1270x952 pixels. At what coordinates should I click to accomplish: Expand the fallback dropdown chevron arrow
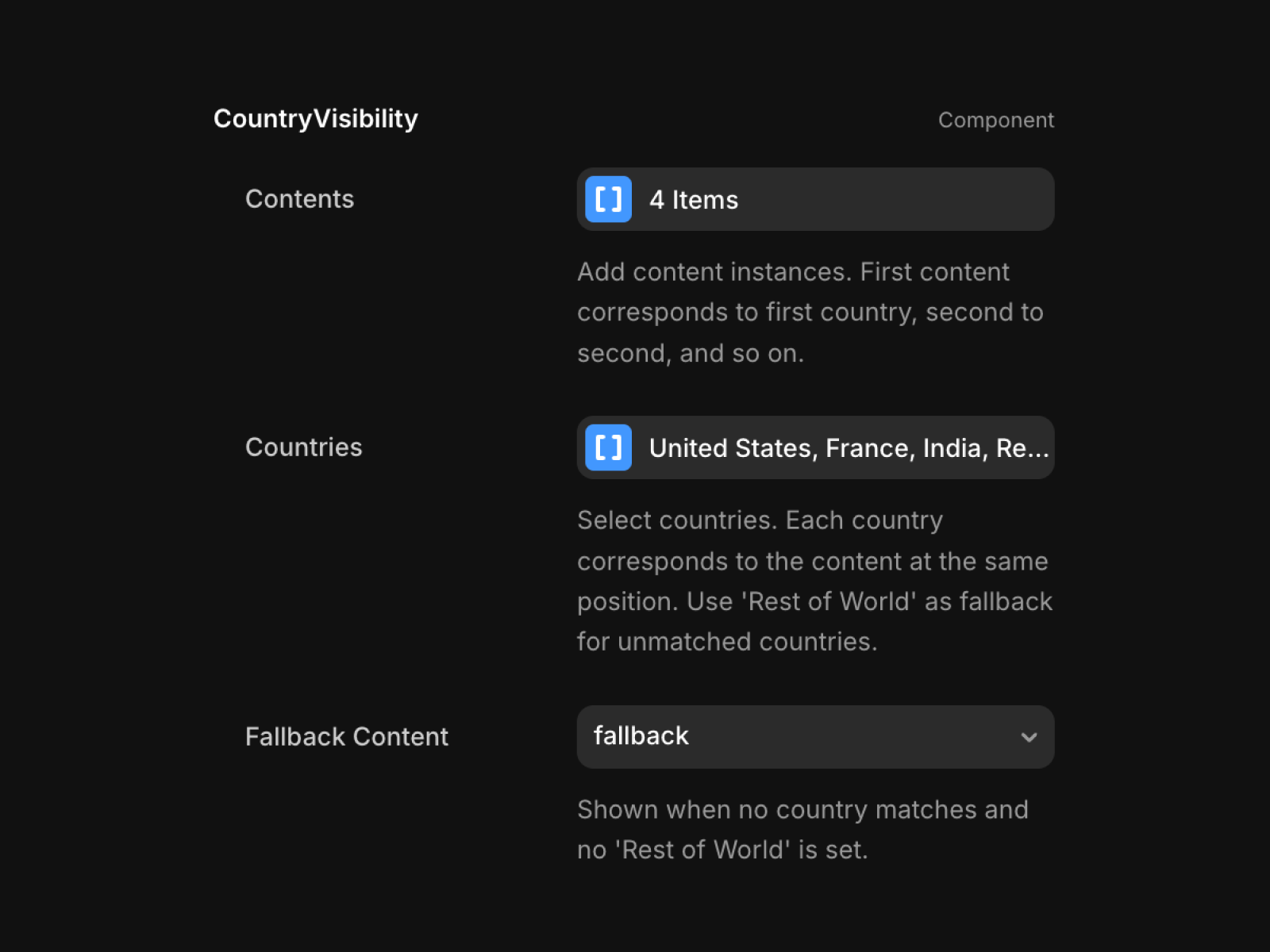[x=1029, y=737]
